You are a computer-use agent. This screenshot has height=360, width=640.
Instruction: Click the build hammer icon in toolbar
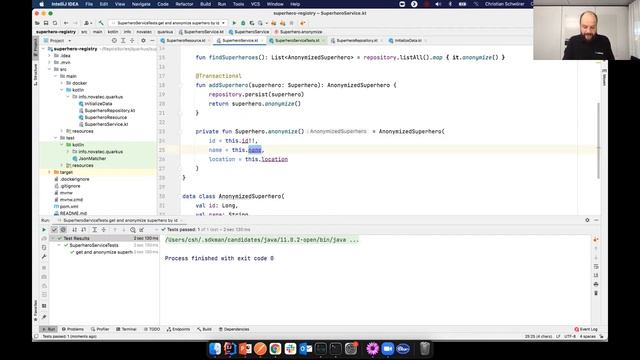coord(101,23)
